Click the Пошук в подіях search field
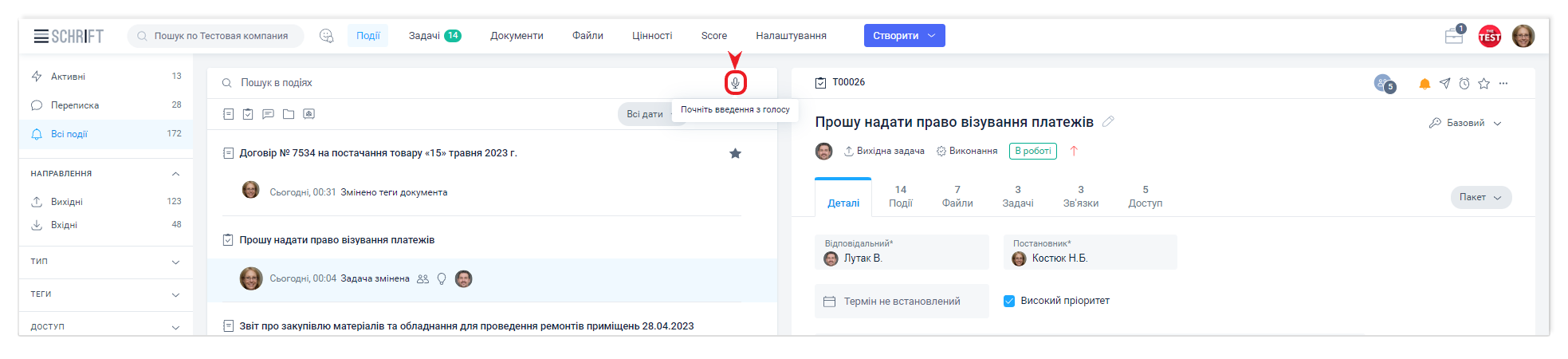This screenshot has height=359, width=1568. pos(470,83)
